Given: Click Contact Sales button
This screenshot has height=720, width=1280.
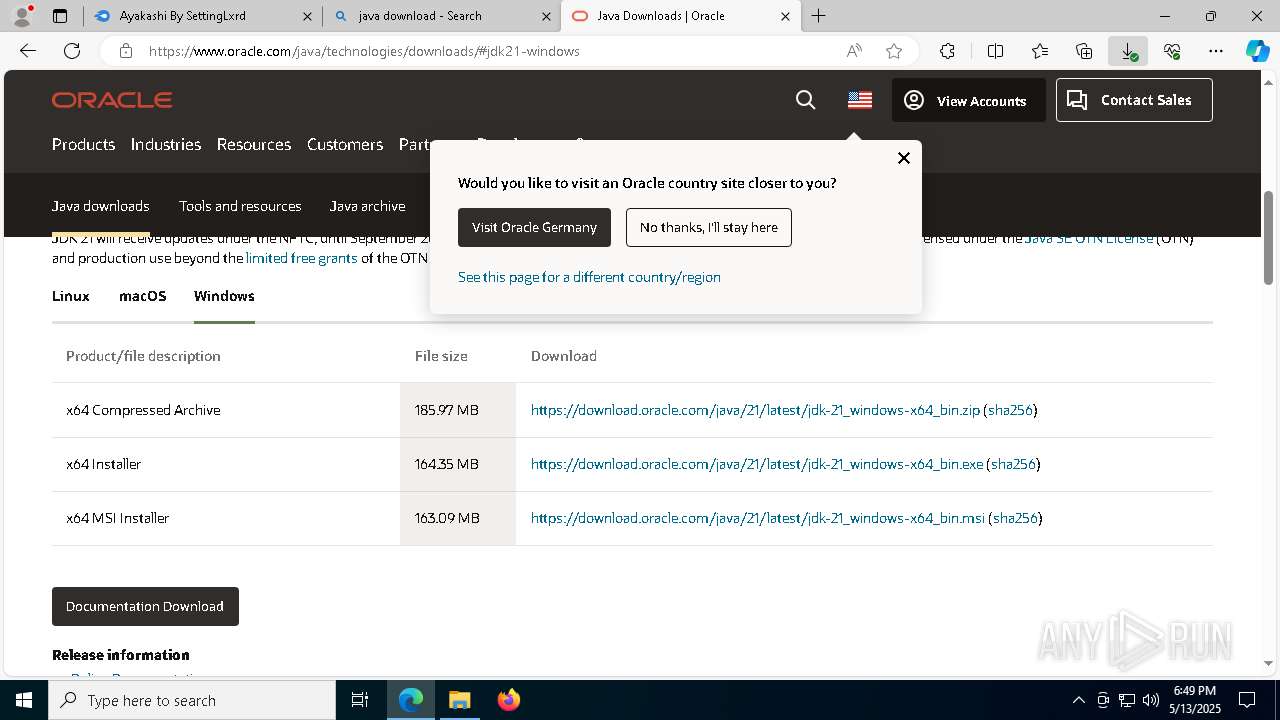Looking at the screenshot, I should pyautogui.click(x=1134, y=100).
